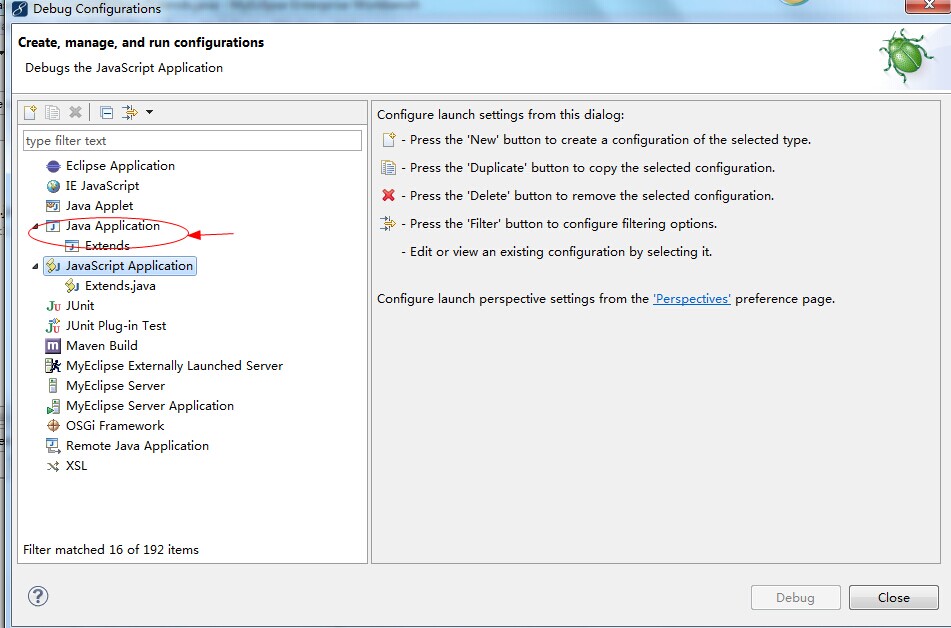Focus the 'type filter text' field
The width and height of the screenshot is (951, 628).
[192, 141]
